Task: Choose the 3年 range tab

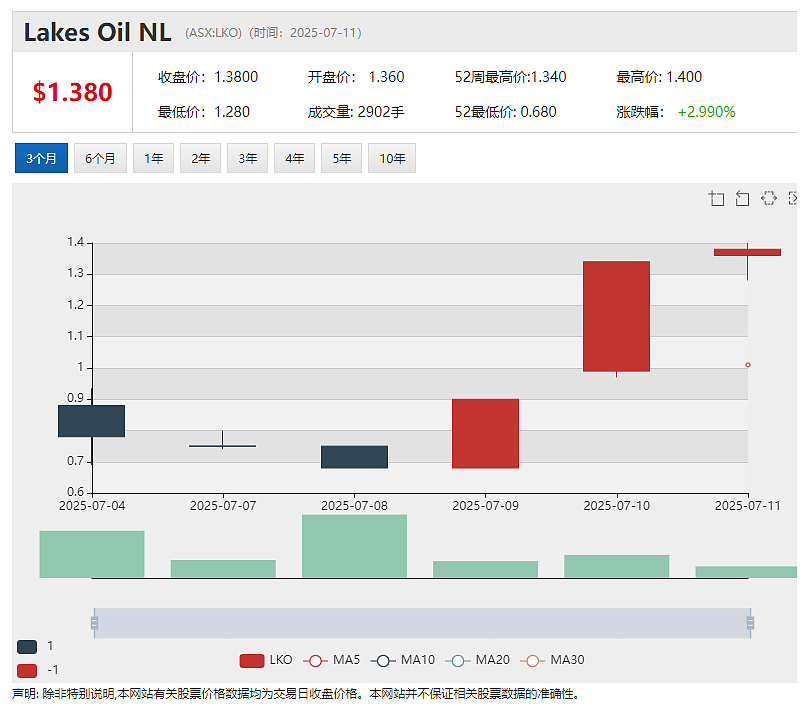Action: pos(247,158)
